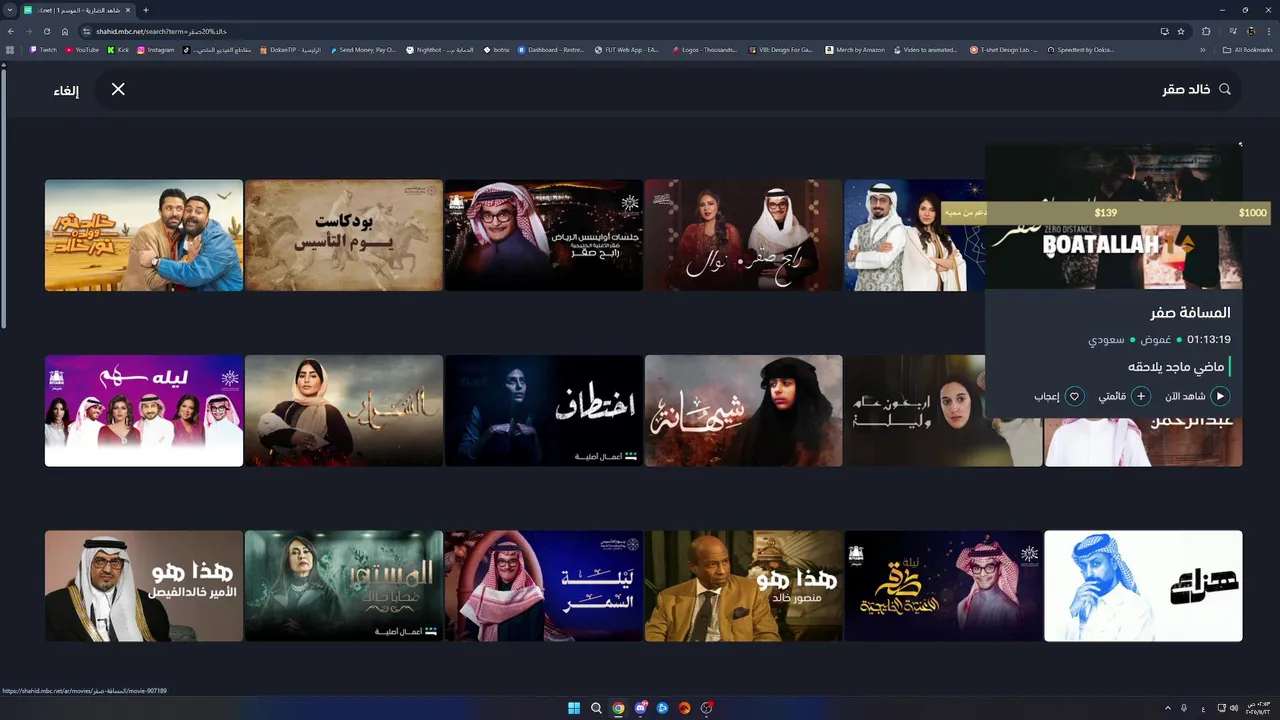Open the شيهانة thumbnail
The width and height of the screenshot is (1280, 720).
[744, 410]
